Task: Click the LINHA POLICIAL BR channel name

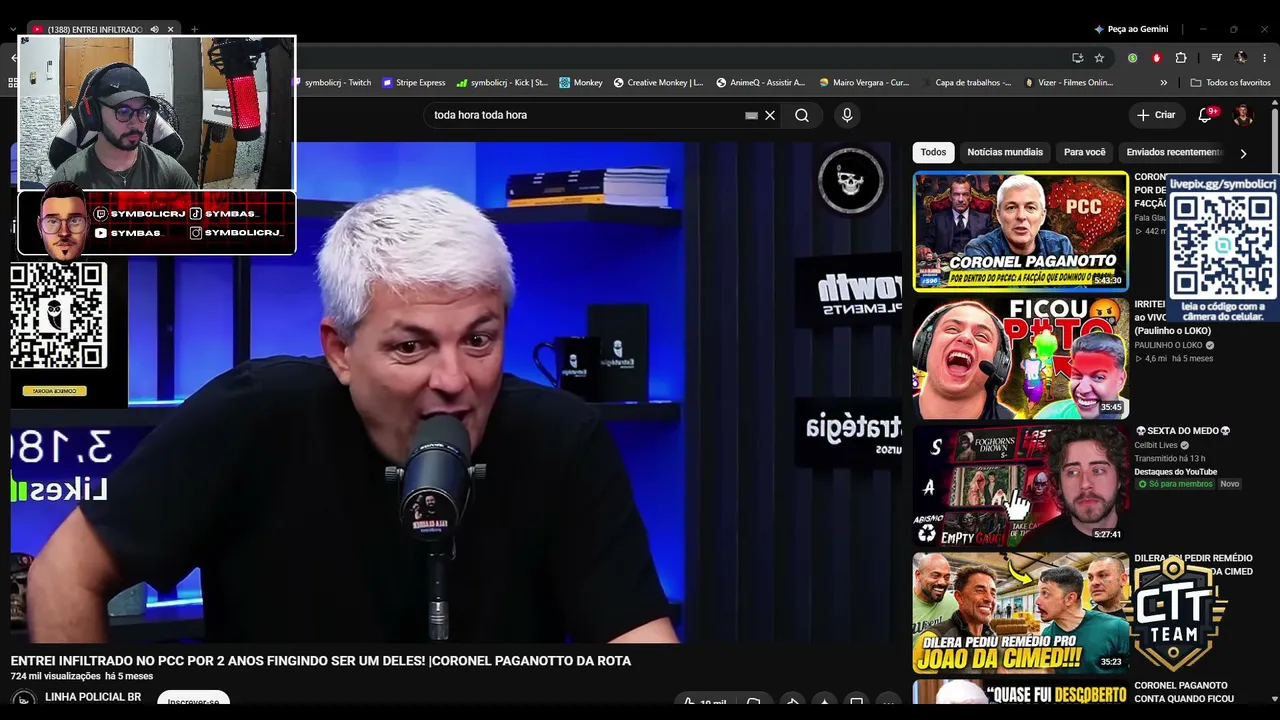Action: pyautogui.click(x=93, y=697)
